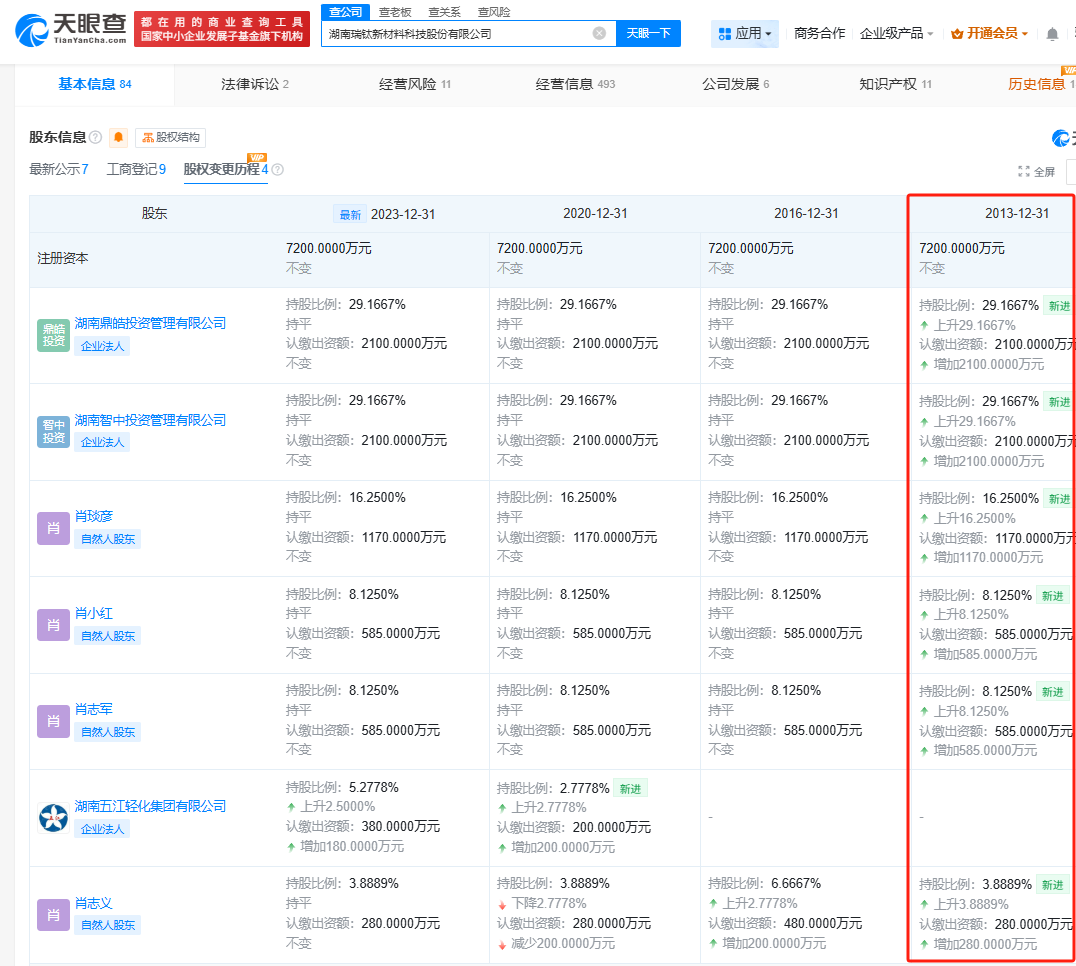Open the 法律诉讼 tab
Screen dimensions: 1076x966
pos(255,84)
